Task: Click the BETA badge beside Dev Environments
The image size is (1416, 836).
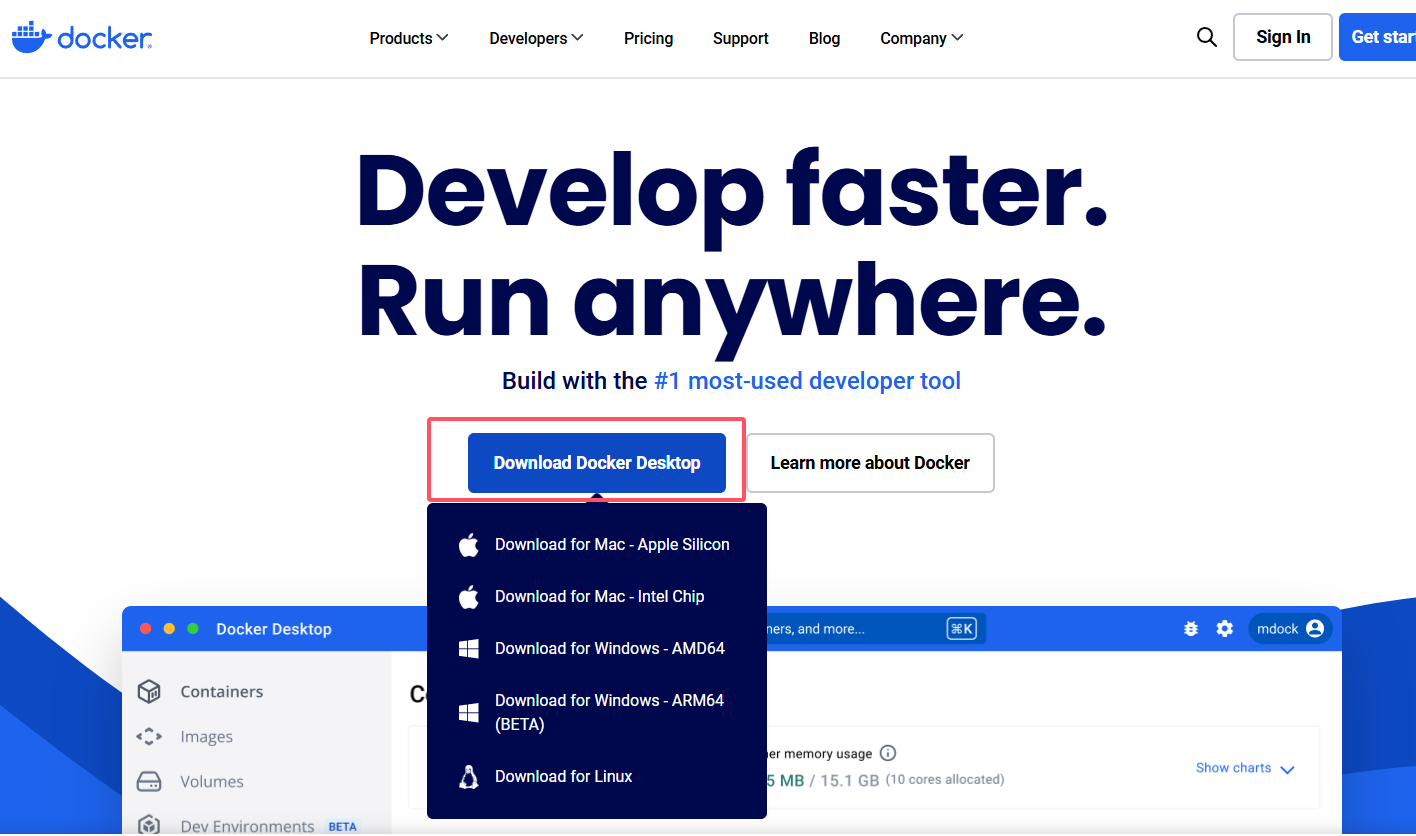Action: (x=343, y=827)
